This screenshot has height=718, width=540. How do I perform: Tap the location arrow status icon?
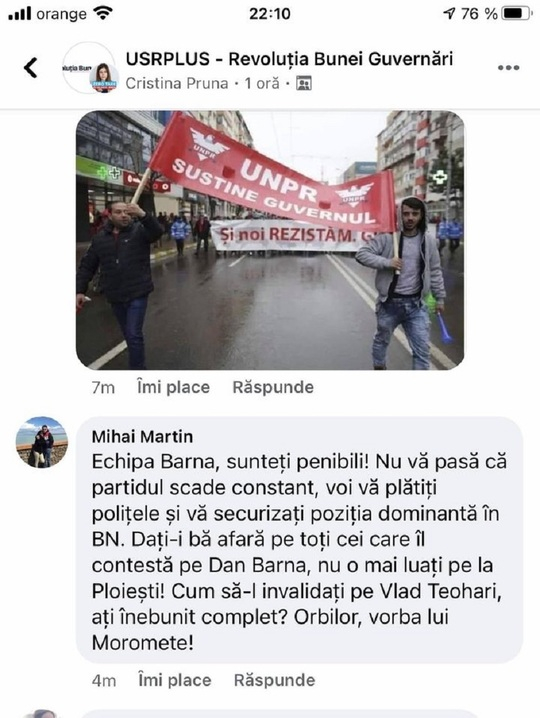tap(449, 14)
